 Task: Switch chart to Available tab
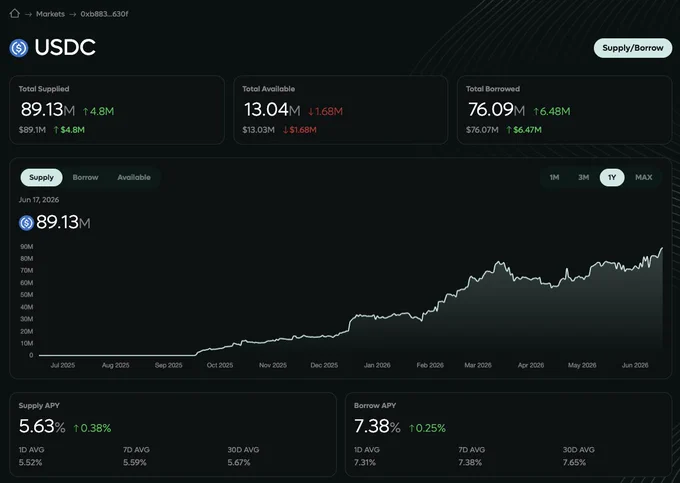[134, 177]
